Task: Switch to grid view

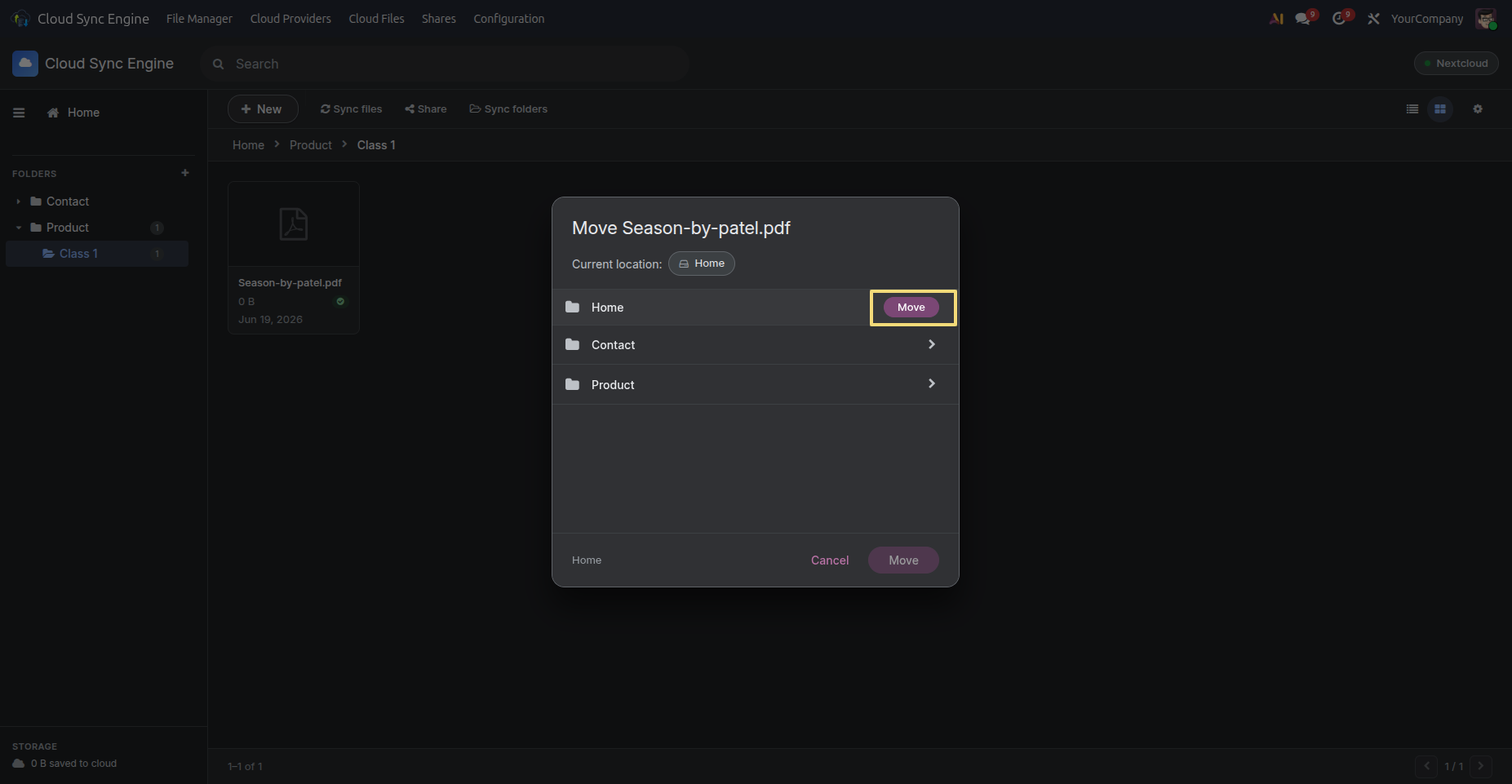Action: tap(1440, 109)
